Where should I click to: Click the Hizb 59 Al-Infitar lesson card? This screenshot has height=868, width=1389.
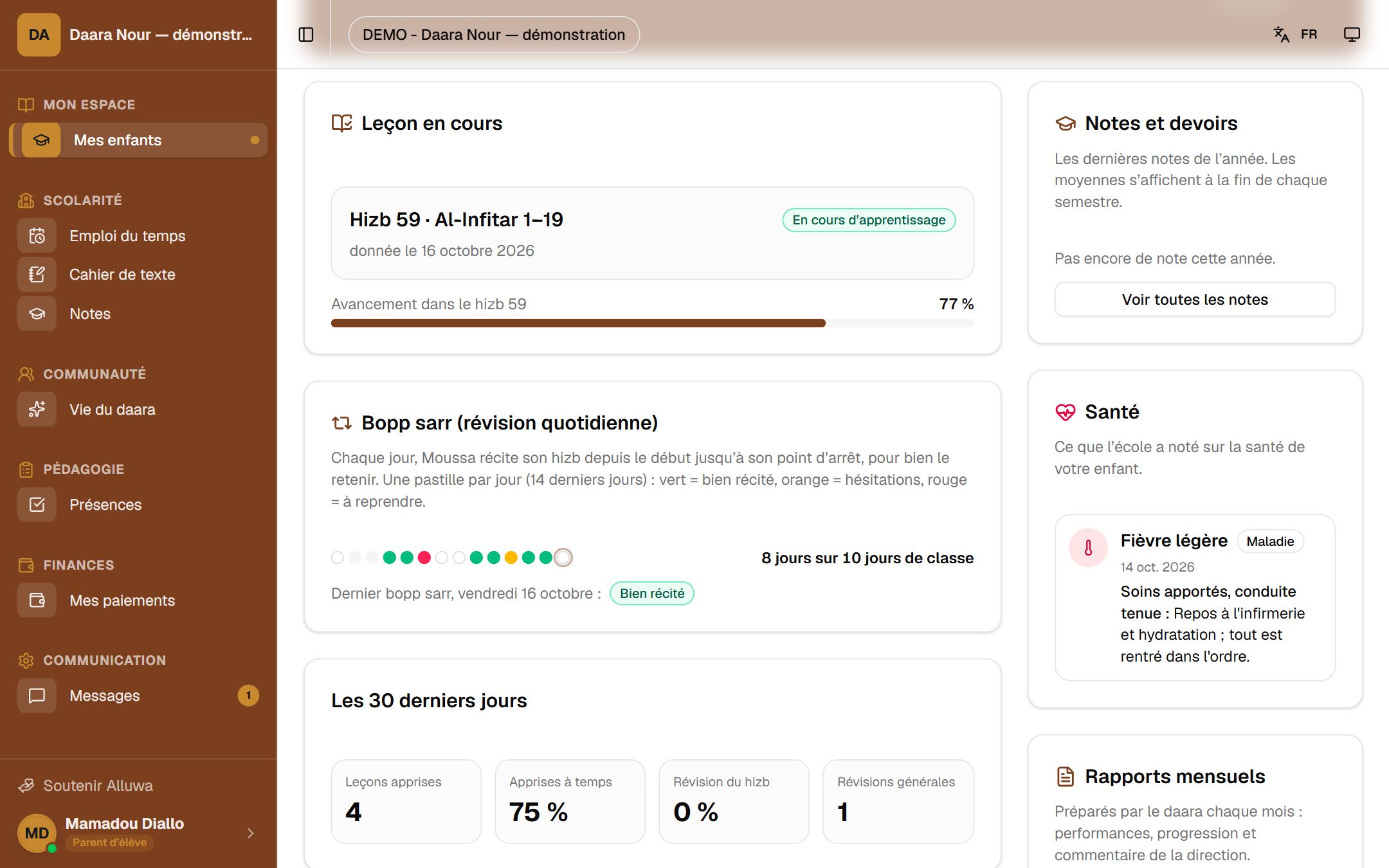[x=652, y=233]
